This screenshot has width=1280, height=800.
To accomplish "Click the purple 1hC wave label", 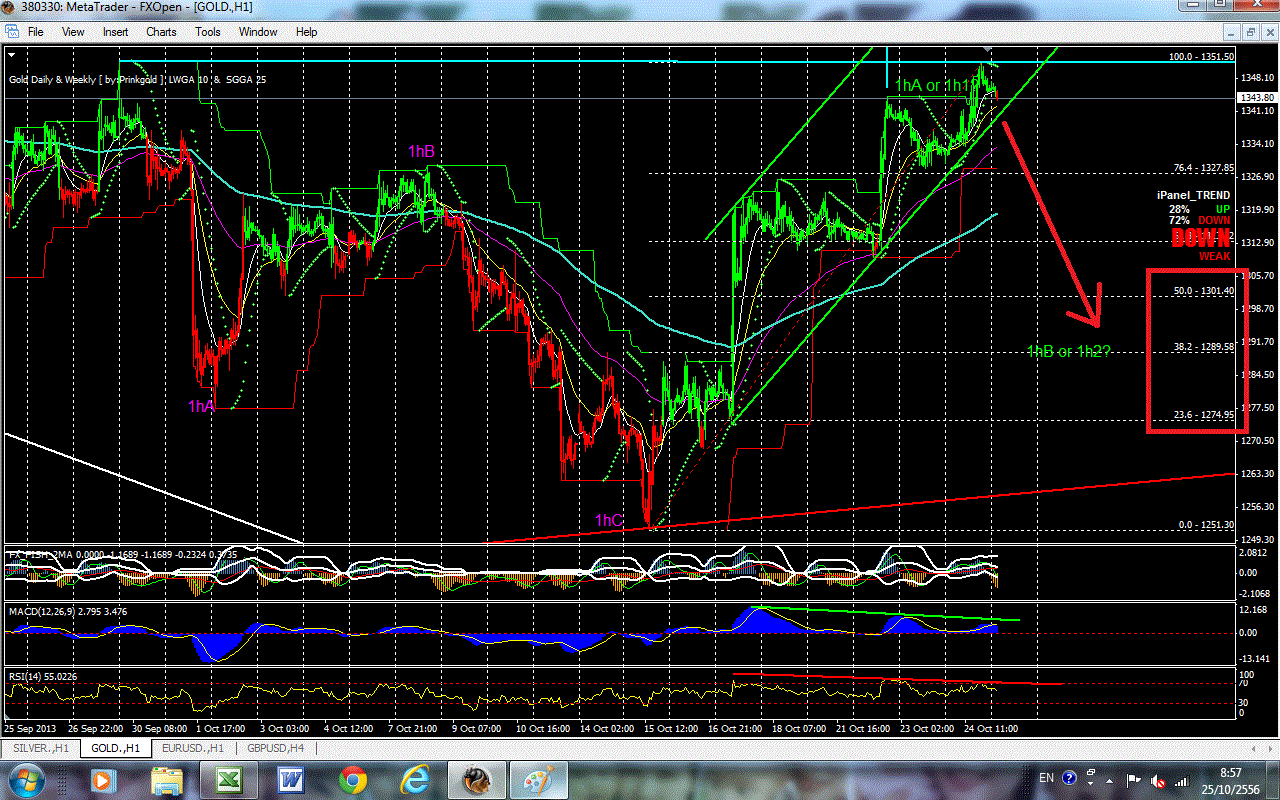I will coord(609,520).
